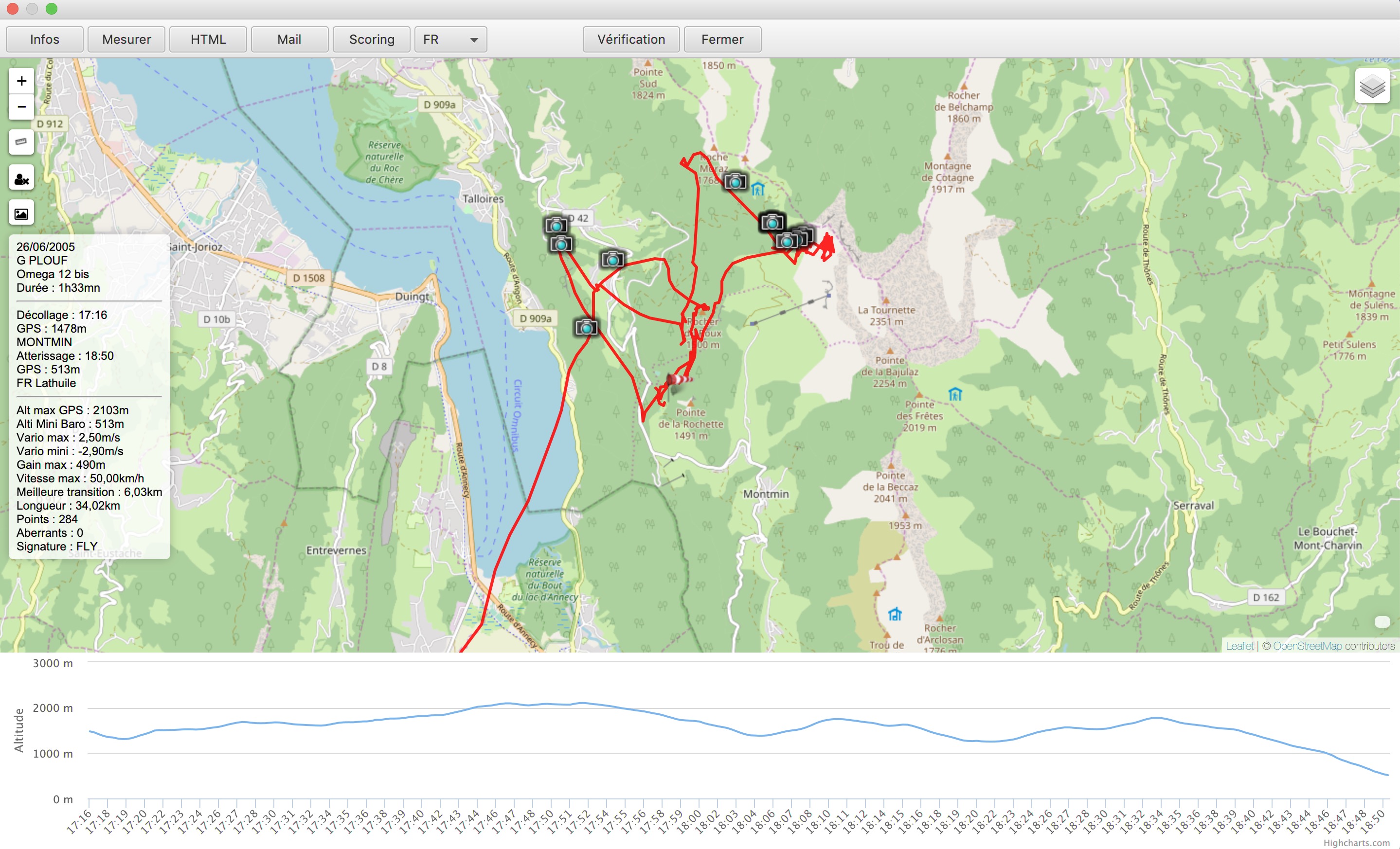Image resolution: width=1400 pixels, height=849 pixels.
Task: Click the "Alt max GPS : 2103m" value
Action: [72, 410]
